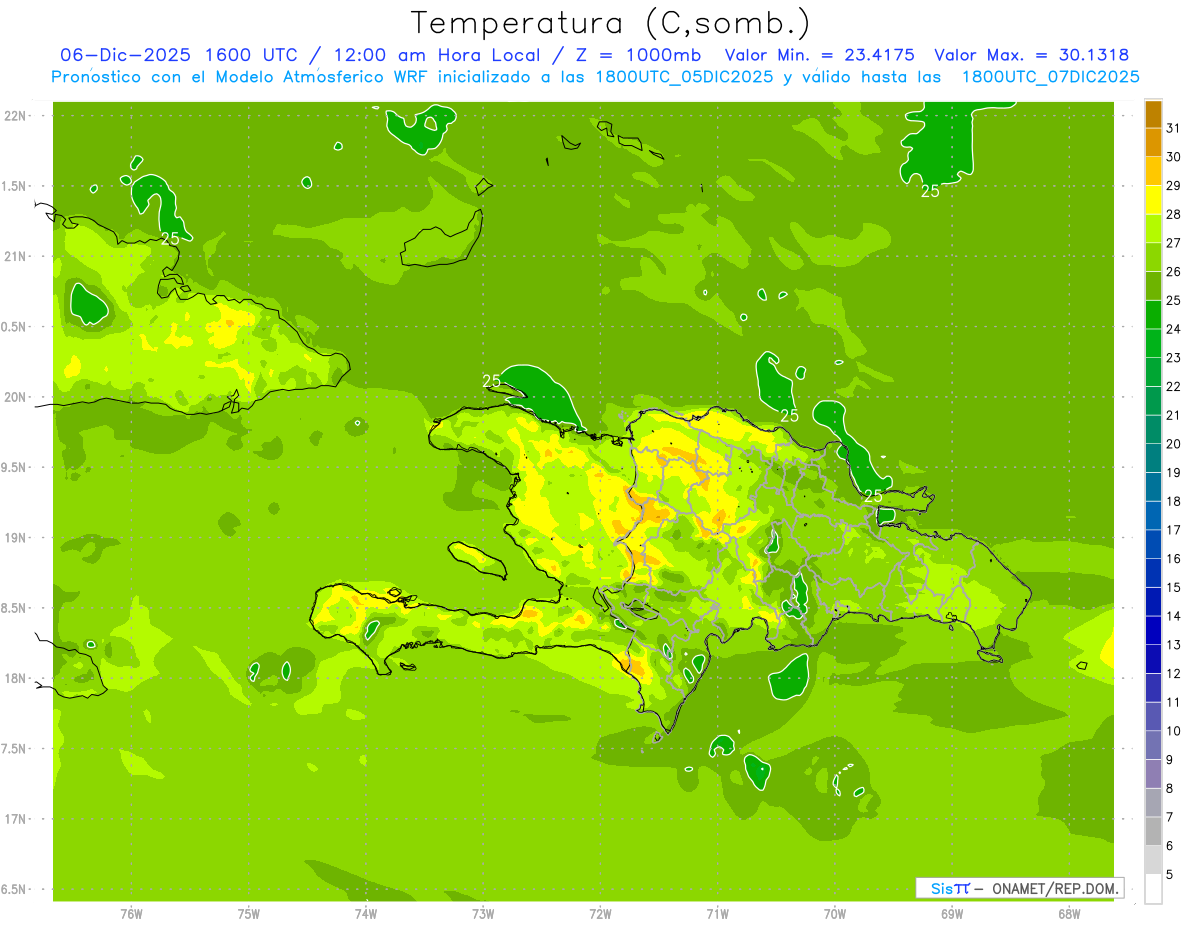1200x927 pixels.
Task: Click the pressure level "Z = 1000mb"
Action: click(638, 55)
